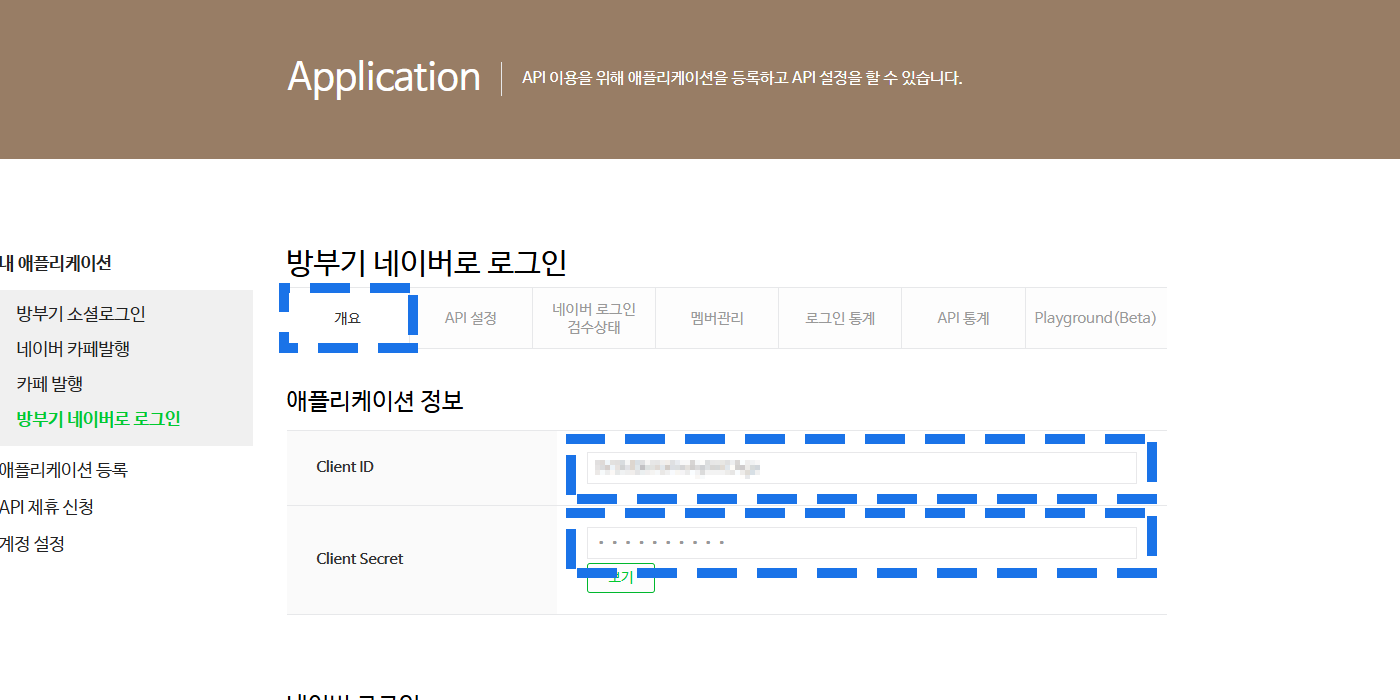Select 방부기 소셜로그인 in the sidebar

click(x=81, y=314)
